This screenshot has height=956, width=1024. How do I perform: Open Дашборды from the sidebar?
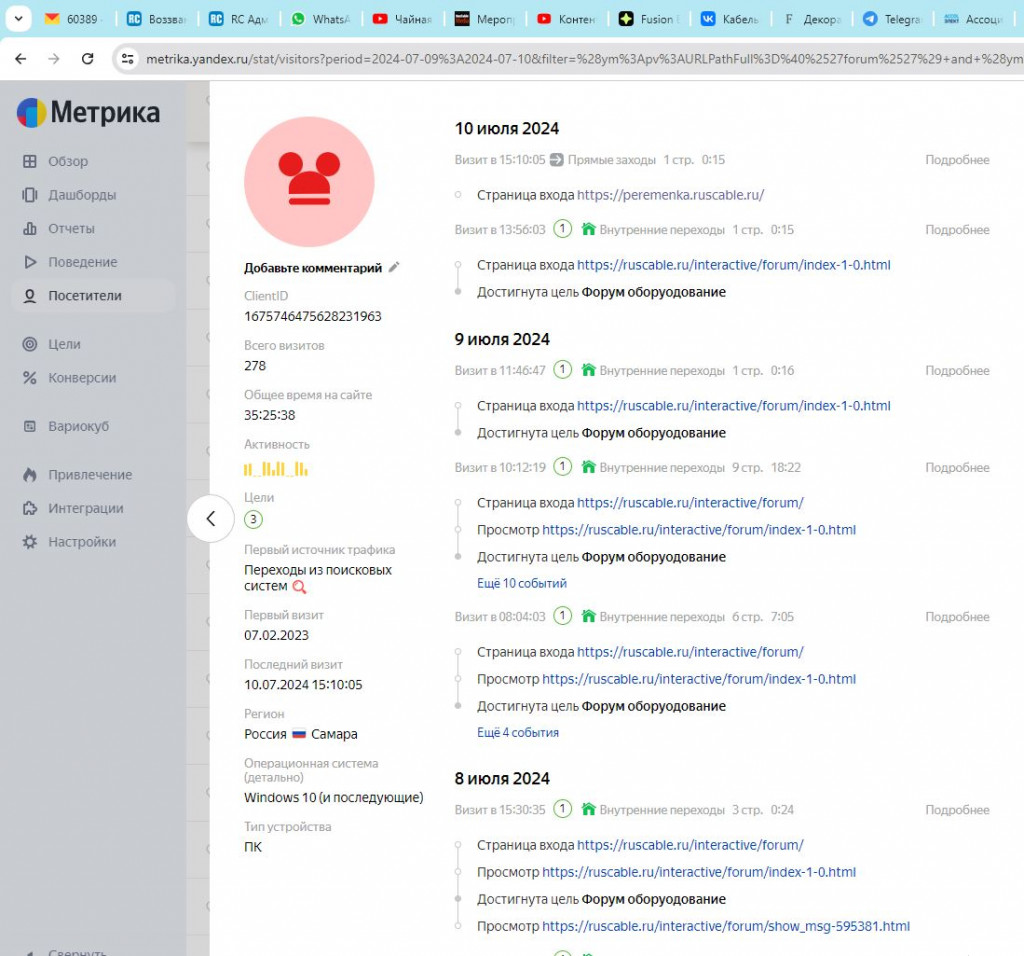82,195
